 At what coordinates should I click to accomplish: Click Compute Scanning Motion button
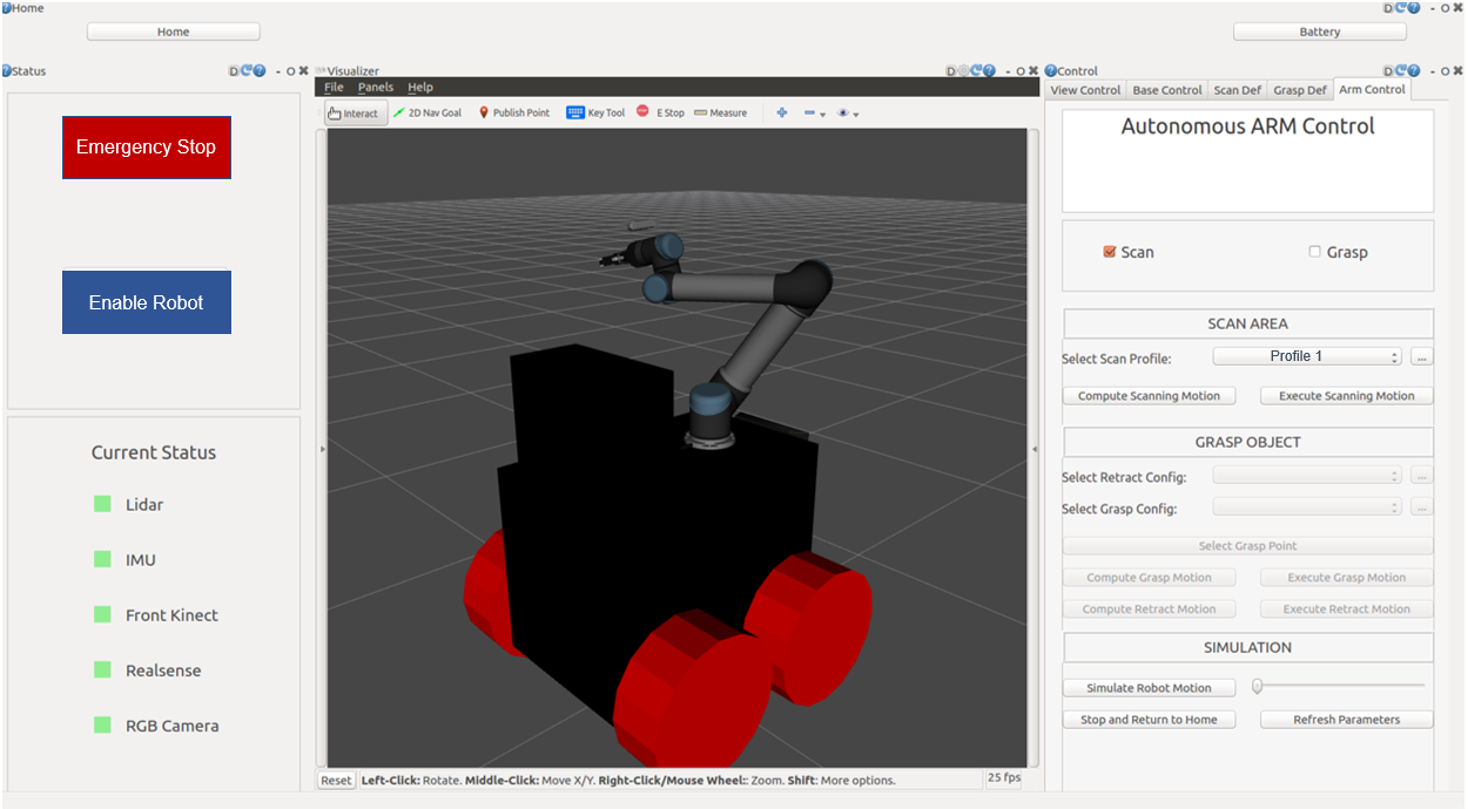pos(1149,396)
